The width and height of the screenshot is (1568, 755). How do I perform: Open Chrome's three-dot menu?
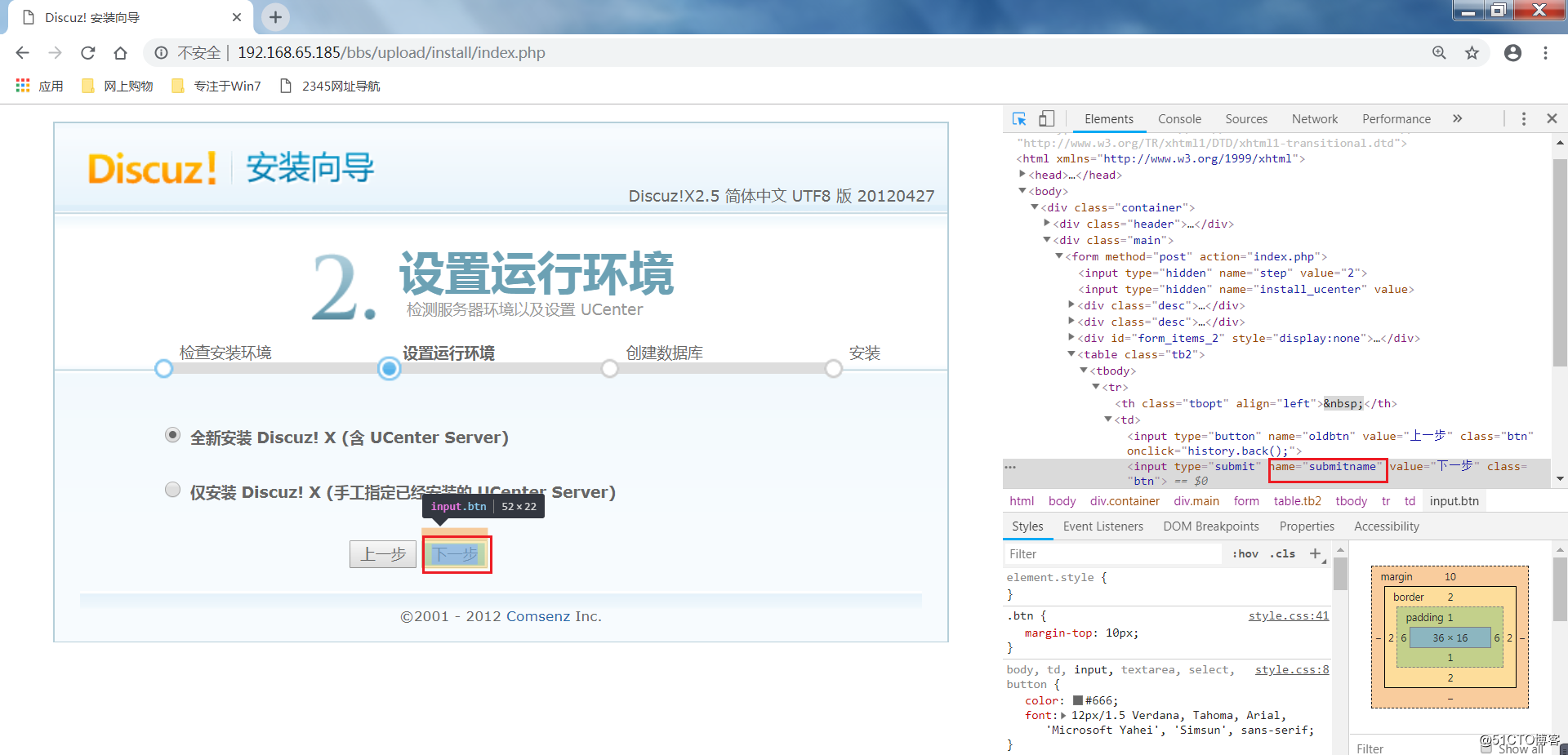(x=1545, y=53)
